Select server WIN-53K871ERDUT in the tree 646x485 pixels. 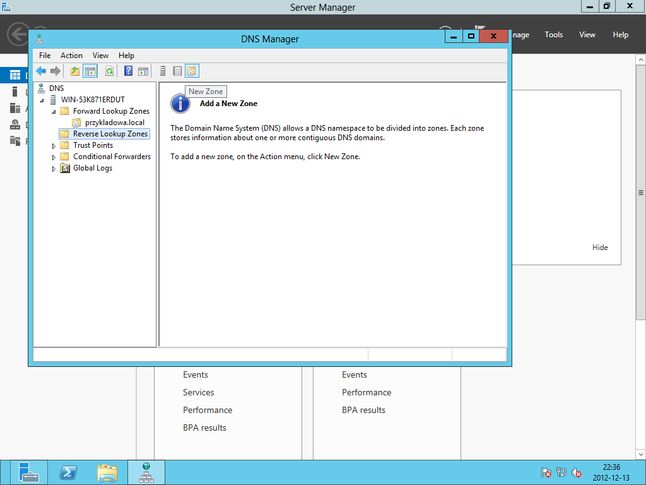(x=93, y=100)
